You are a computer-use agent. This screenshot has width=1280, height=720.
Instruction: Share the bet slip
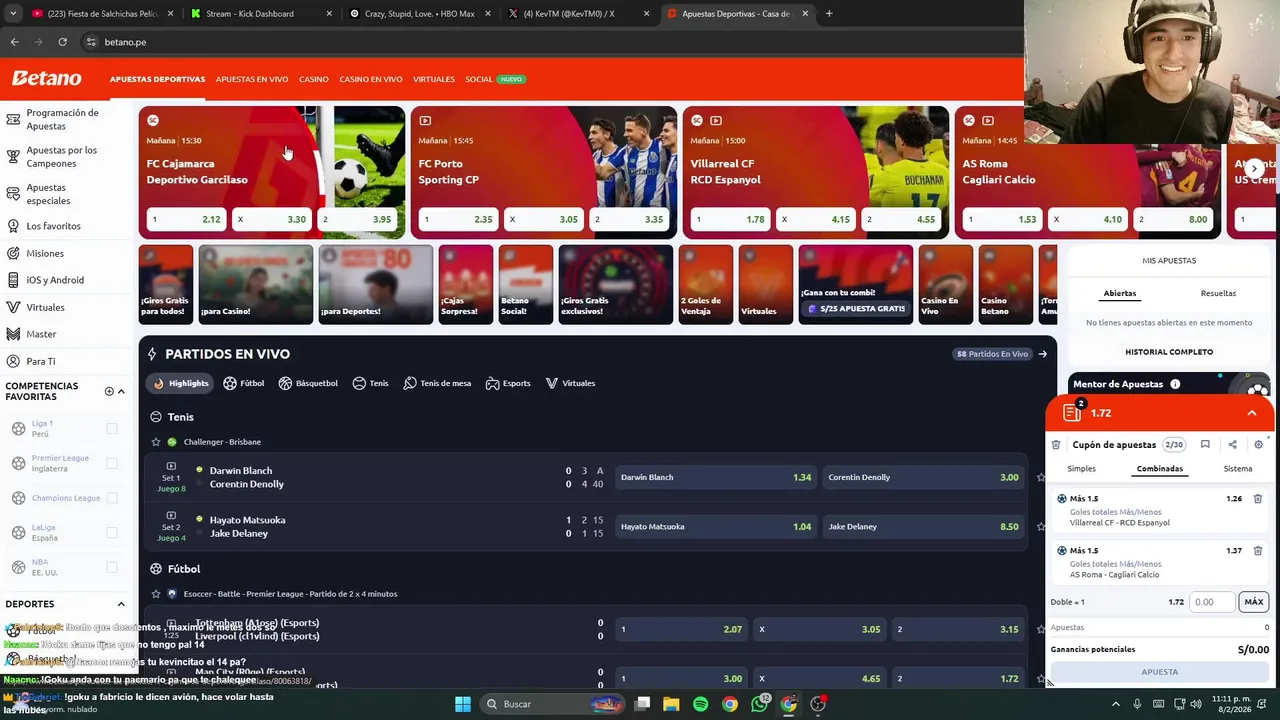pyautogui.click(x=1232, y=445)
